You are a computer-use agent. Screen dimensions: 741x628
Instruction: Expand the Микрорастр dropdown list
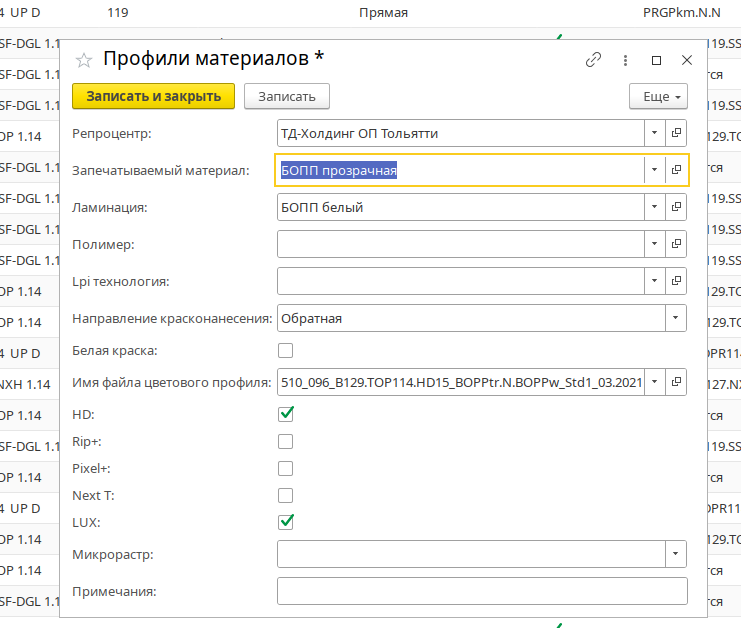(677, 553)
